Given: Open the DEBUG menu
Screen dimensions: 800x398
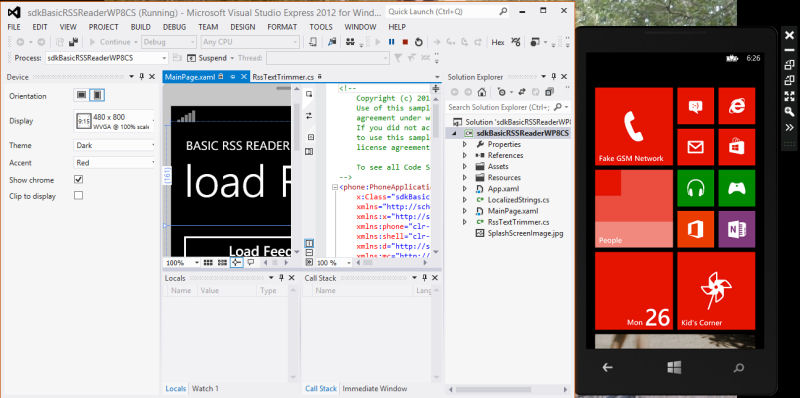Looking at the screenshot, I should (x=174, y=27).
